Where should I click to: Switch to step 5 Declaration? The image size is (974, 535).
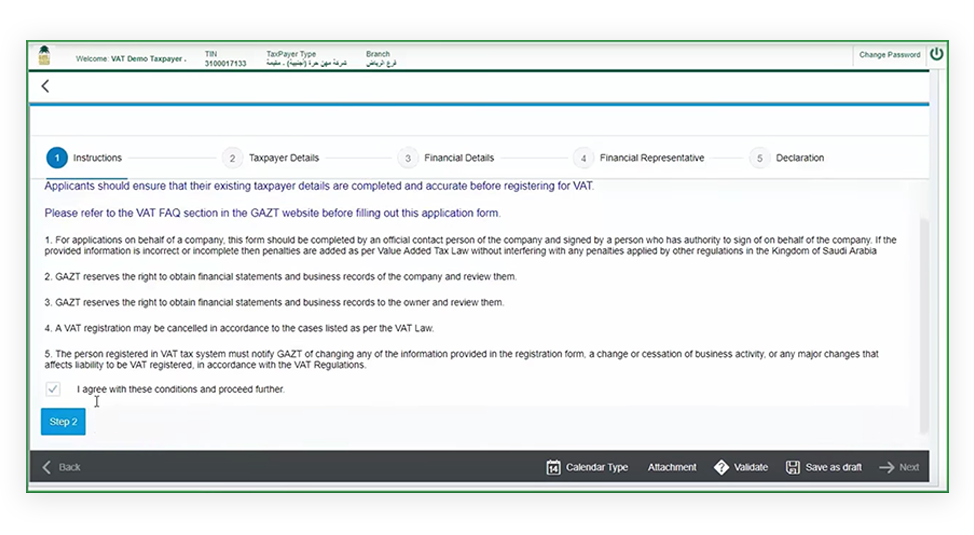(x=759, y=158)
